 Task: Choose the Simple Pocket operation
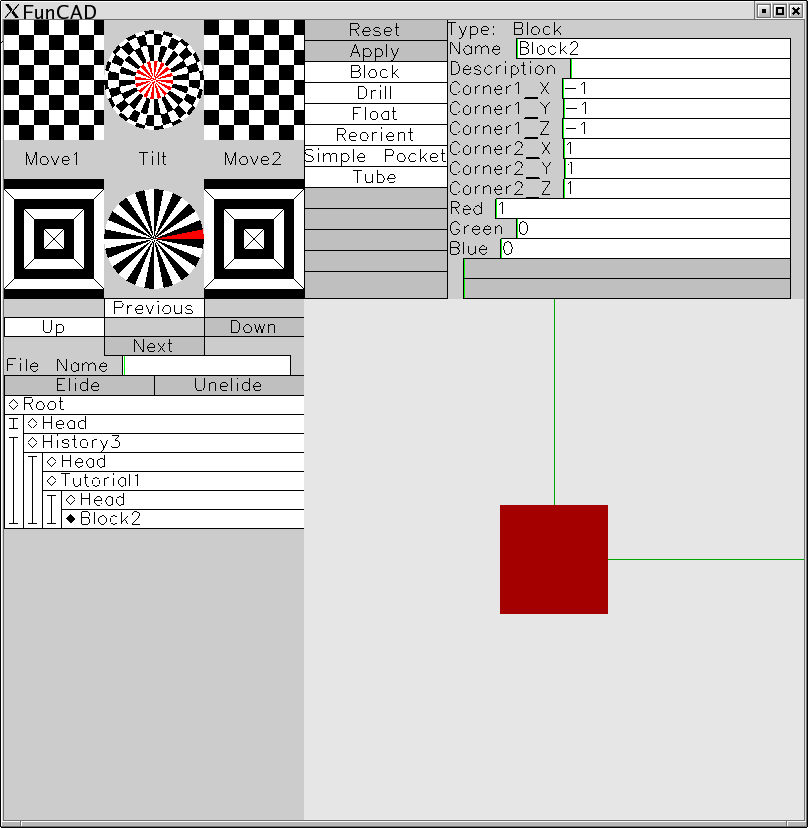(x=375, y=156)
